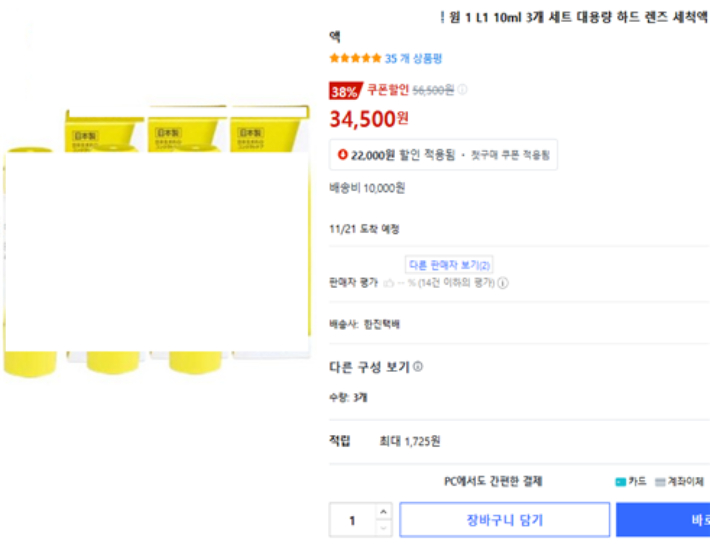Click the red coupon icon before 22,000원

(x=344, y=155)
